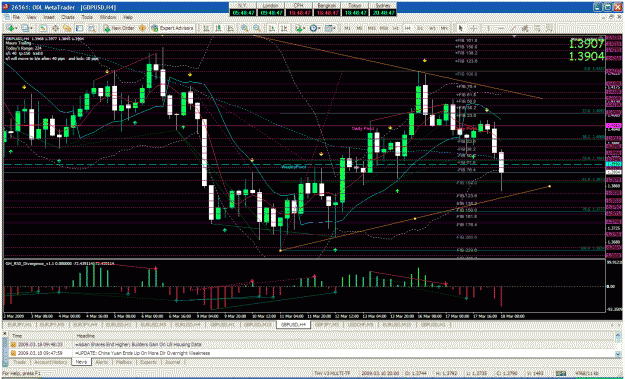Open MetaEditor via the orange diamond icon
Image resolution: width=625 pixels, height=379 pixels.
(x=142, y=28)
